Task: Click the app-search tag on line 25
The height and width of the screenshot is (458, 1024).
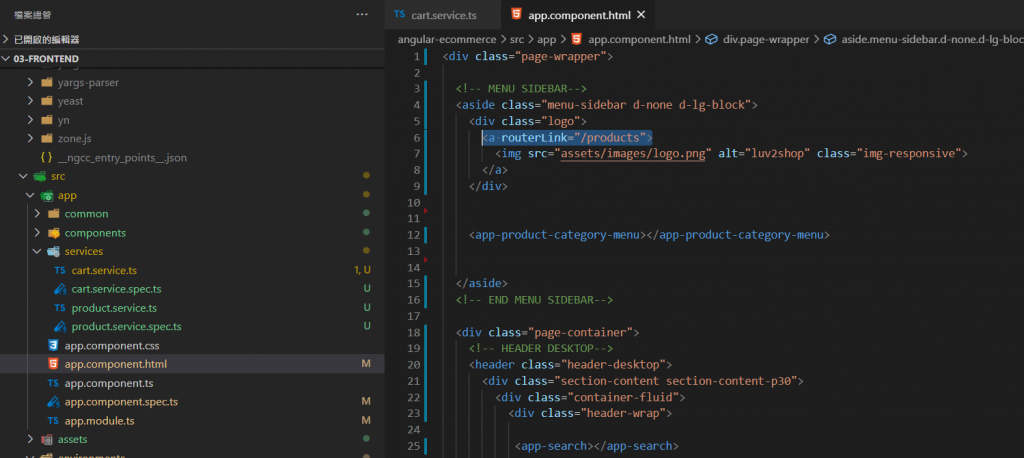Action: [x=597, y=446]
